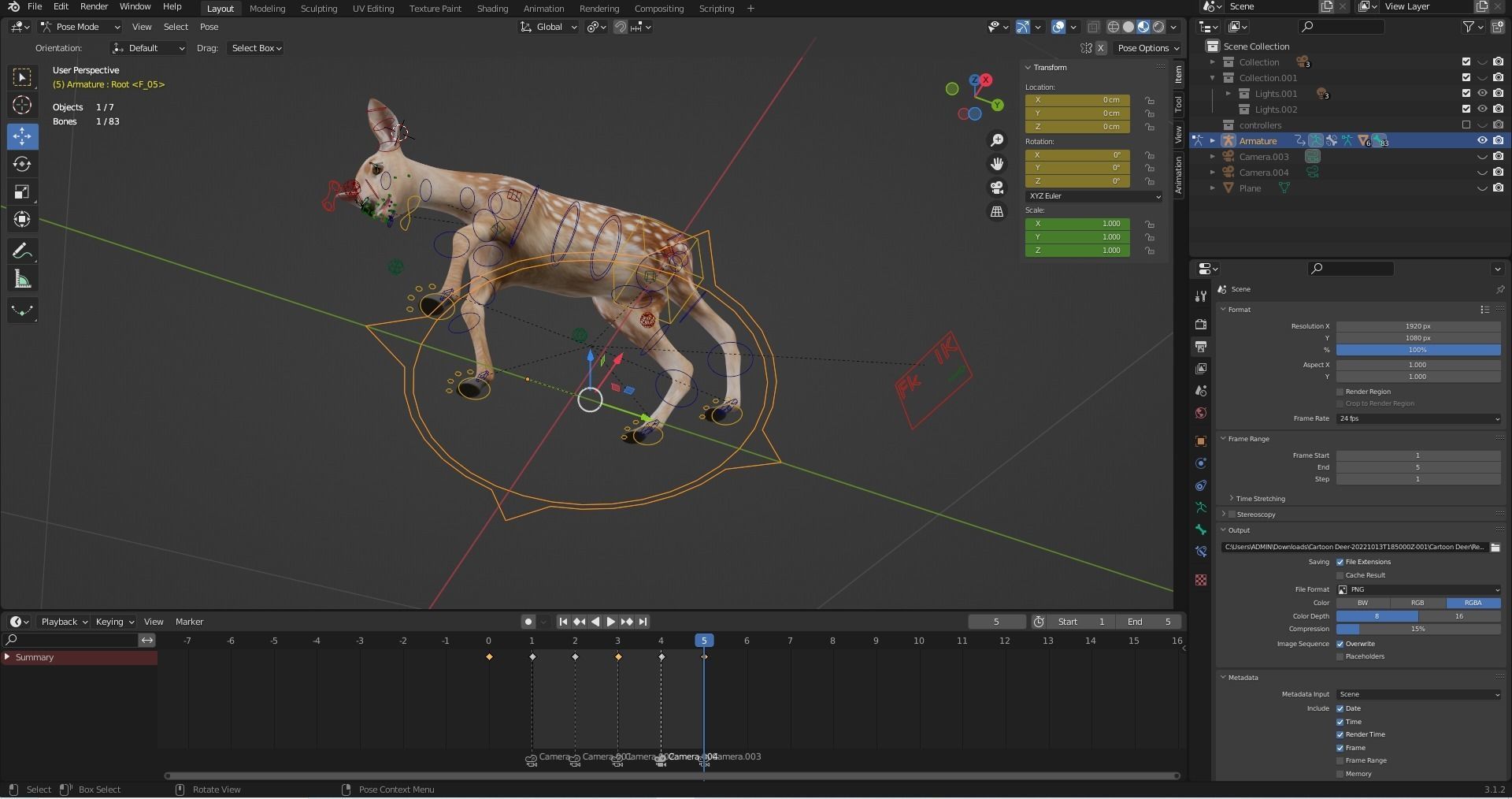
Task: Activate the Transform tool
Action: click(22, 220)
